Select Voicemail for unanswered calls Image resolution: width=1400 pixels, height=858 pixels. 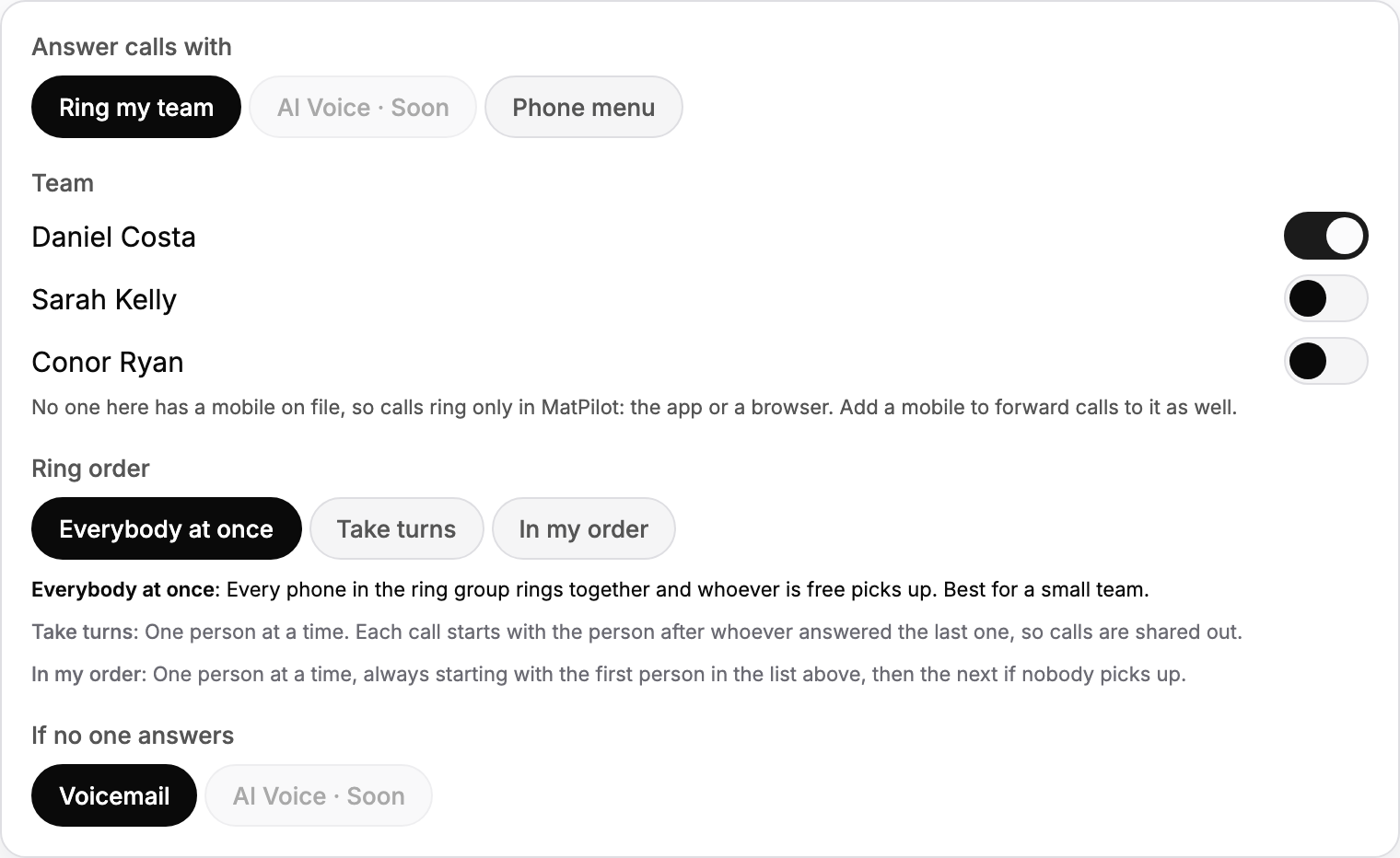[x=114, y=795]
